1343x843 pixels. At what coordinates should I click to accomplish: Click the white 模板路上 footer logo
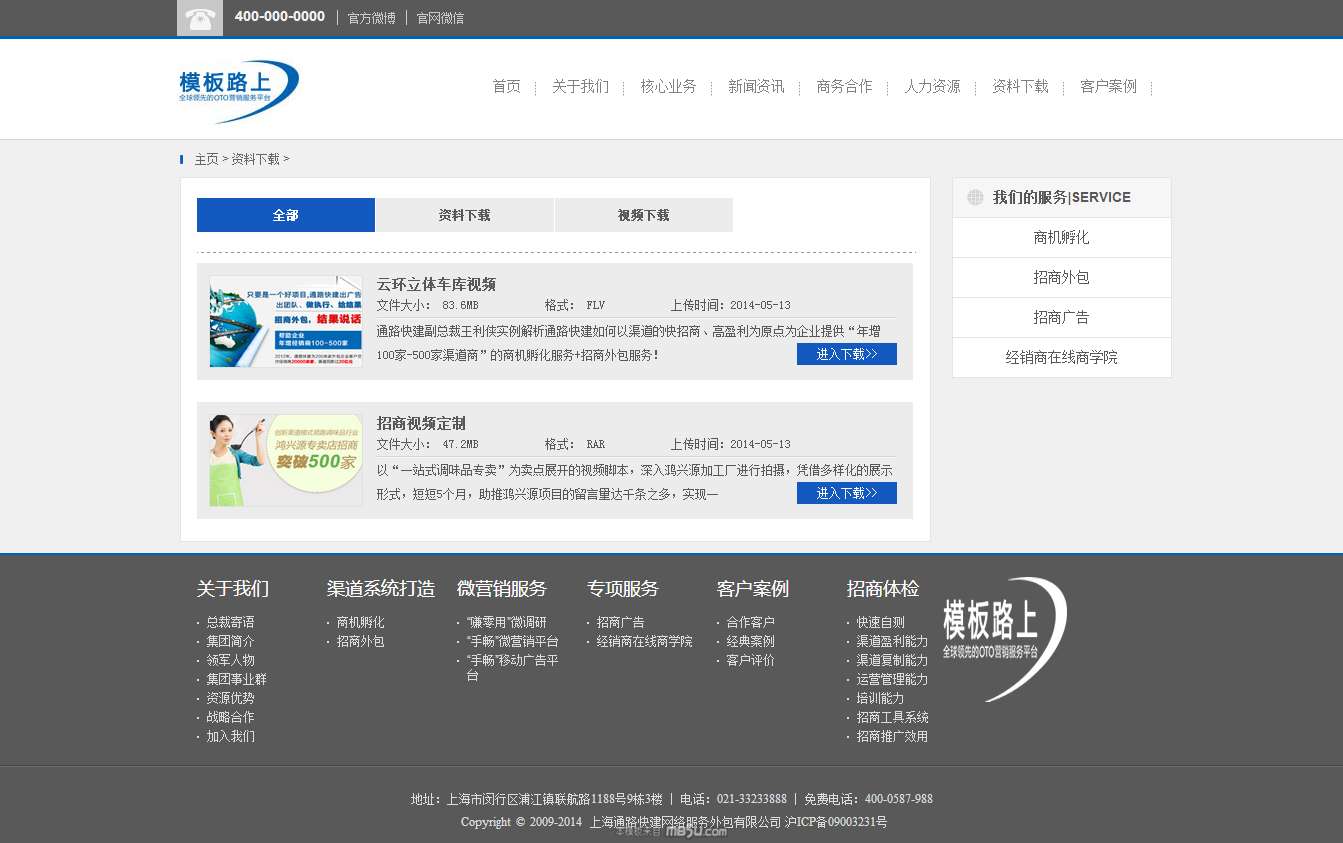[1004, 638]
